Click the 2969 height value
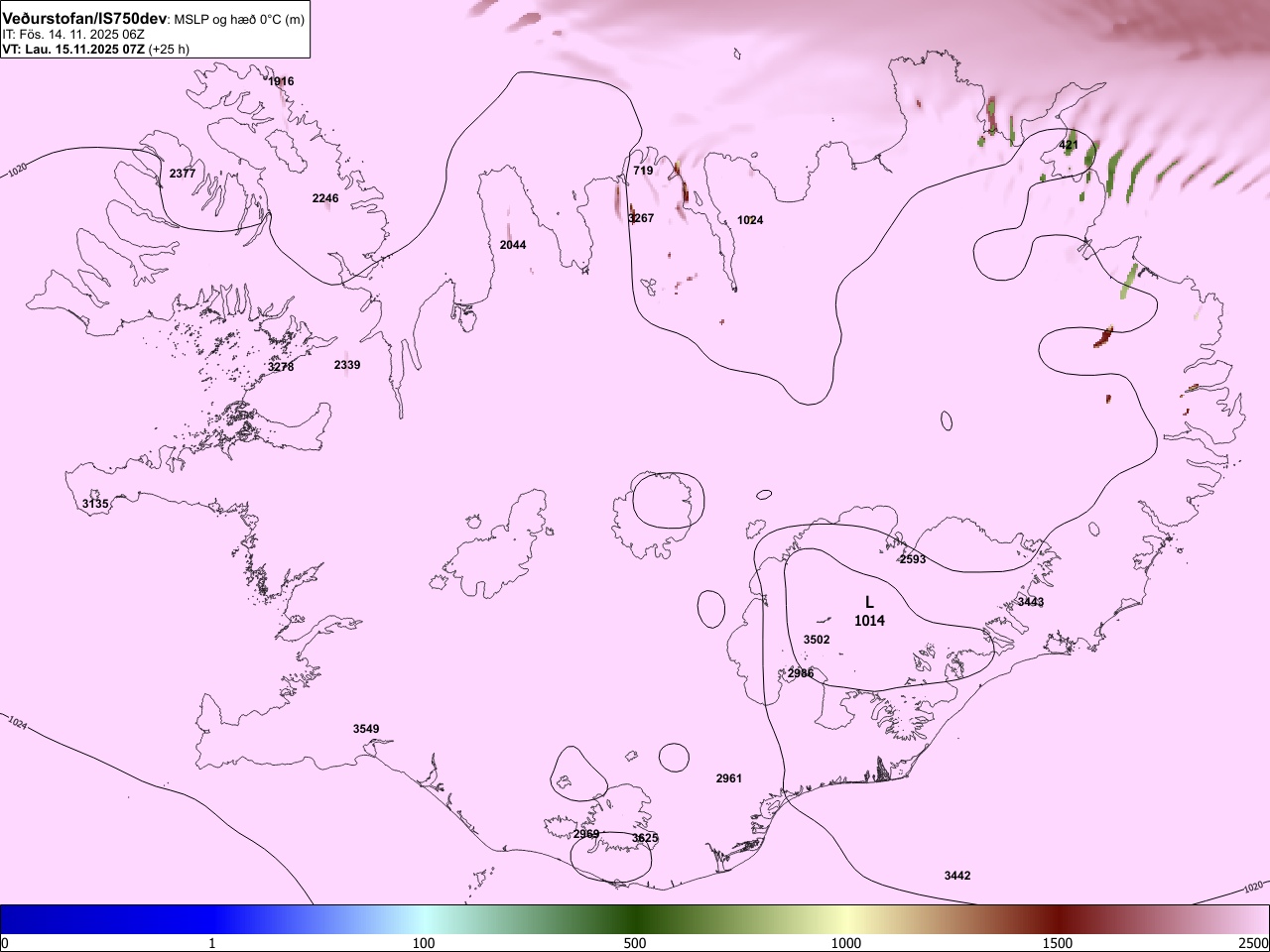The width and height of the screenshot is (1270, 952). tap(586, 834)
